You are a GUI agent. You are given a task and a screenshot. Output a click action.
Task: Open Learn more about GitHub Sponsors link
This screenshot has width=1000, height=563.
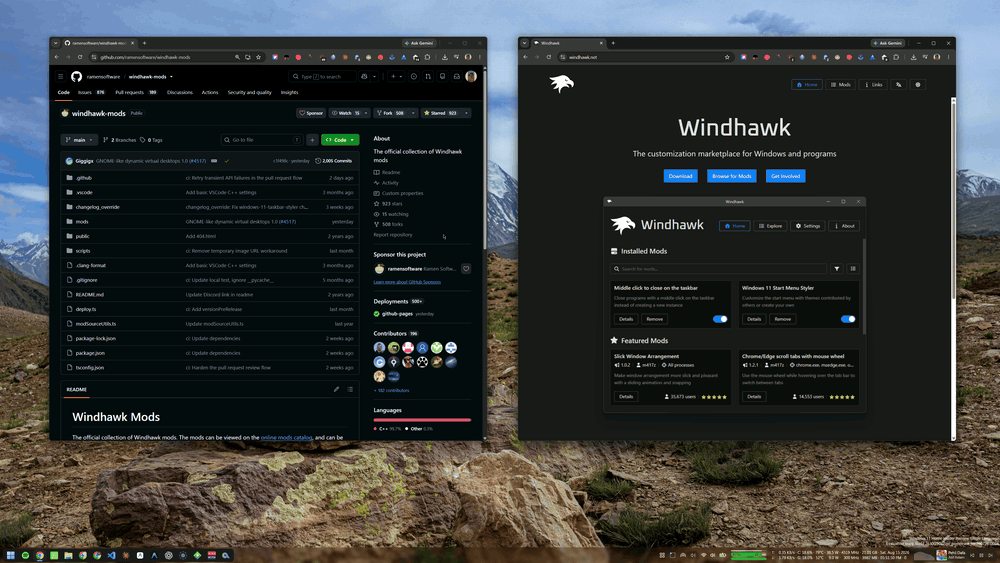click(x=407, y=282)
